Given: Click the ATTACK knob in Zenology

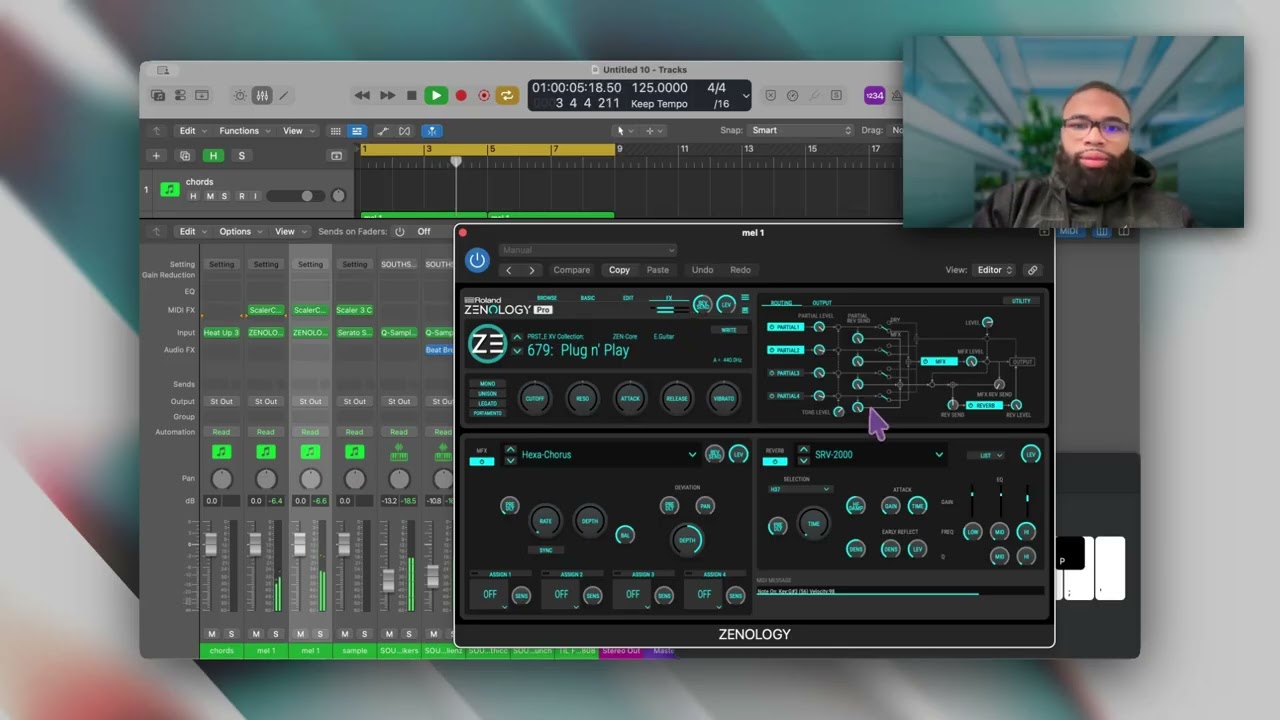Looking at the screenshot, I should [630, 398].
